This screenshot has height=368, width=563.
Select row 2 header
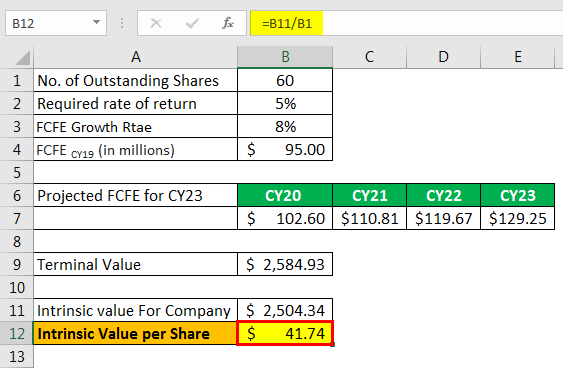17,103
